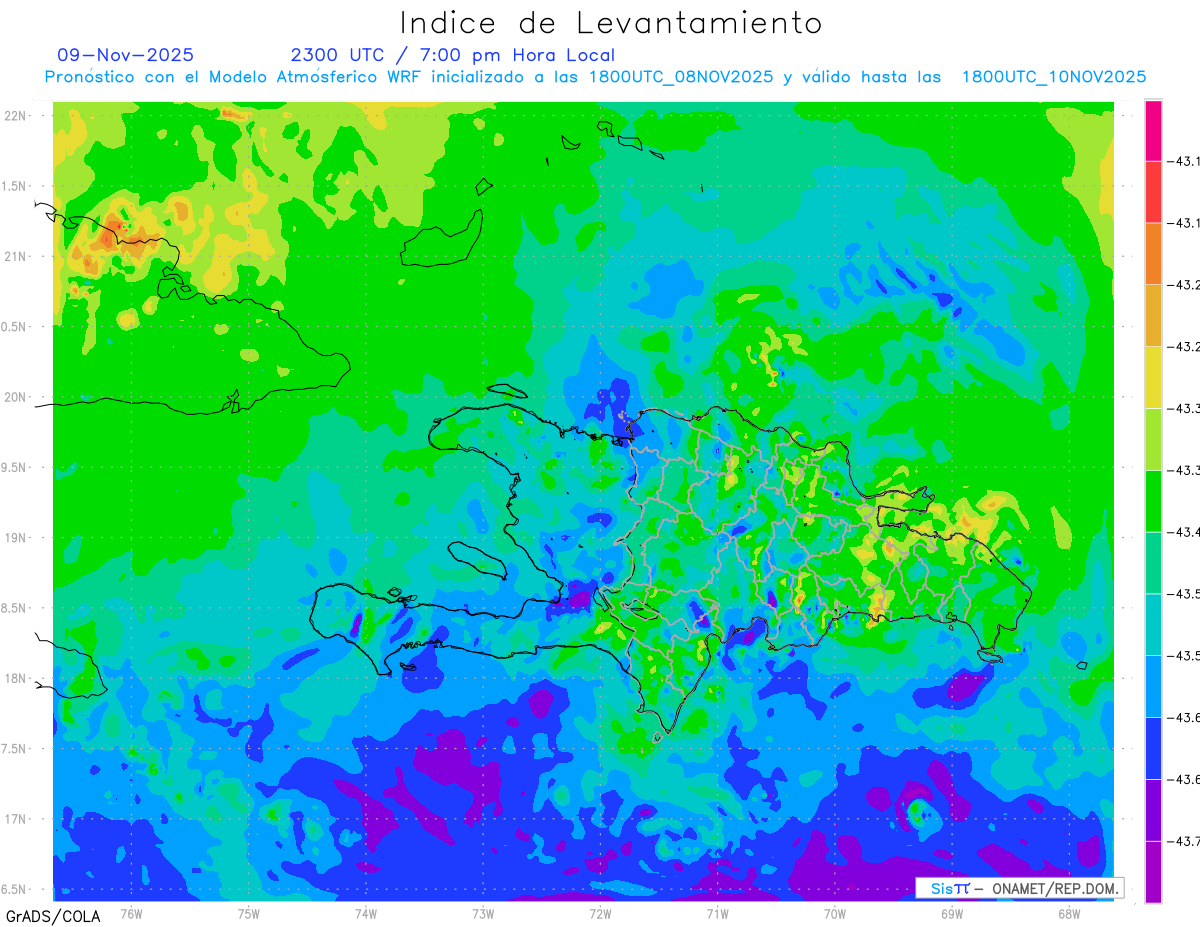Image resolution: width=1200 pixels, height=927 pixels.
Task: Click the '69W' longitude label
Action: coord(952,913)
